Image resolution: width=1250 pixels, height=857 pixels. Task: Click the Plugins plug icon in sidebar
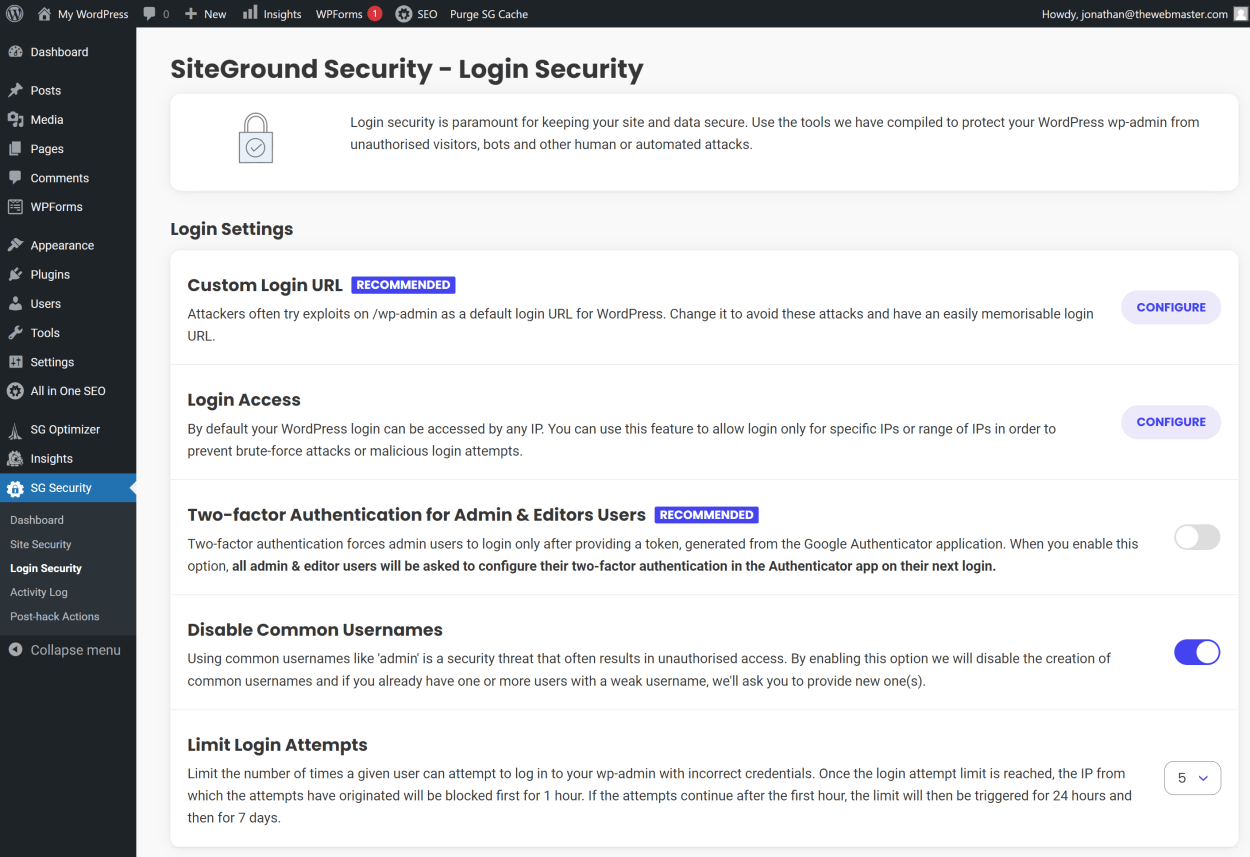(x=15, y=274)
